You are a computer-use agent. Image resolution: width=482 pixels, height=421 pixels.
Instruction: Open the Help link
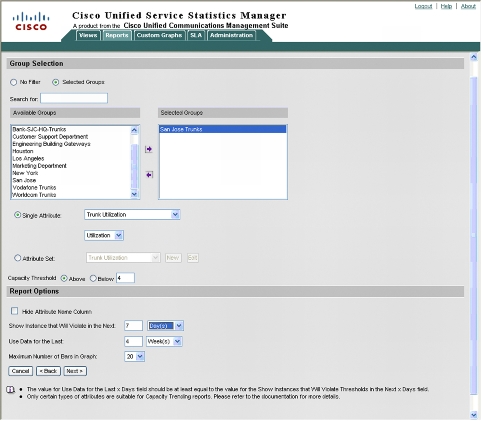tap(446, 6)
